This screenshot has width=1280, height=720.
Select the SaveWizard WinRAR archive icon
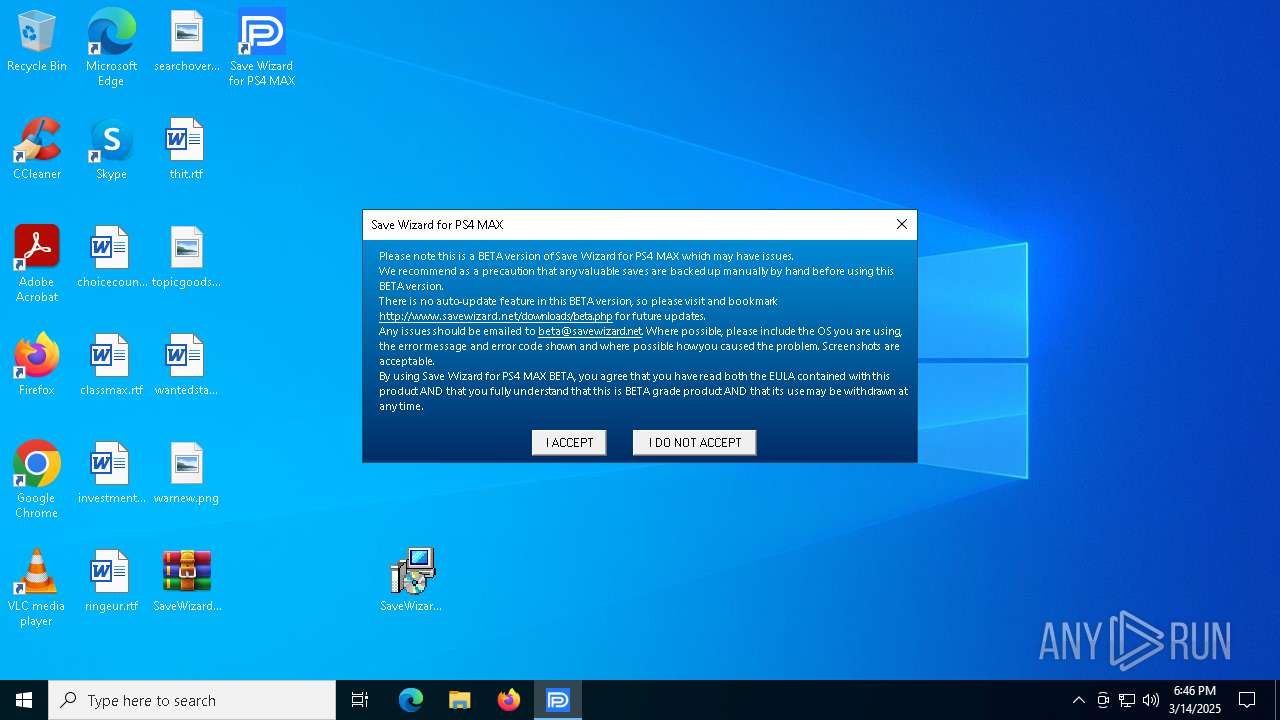(x=187, y=582)
